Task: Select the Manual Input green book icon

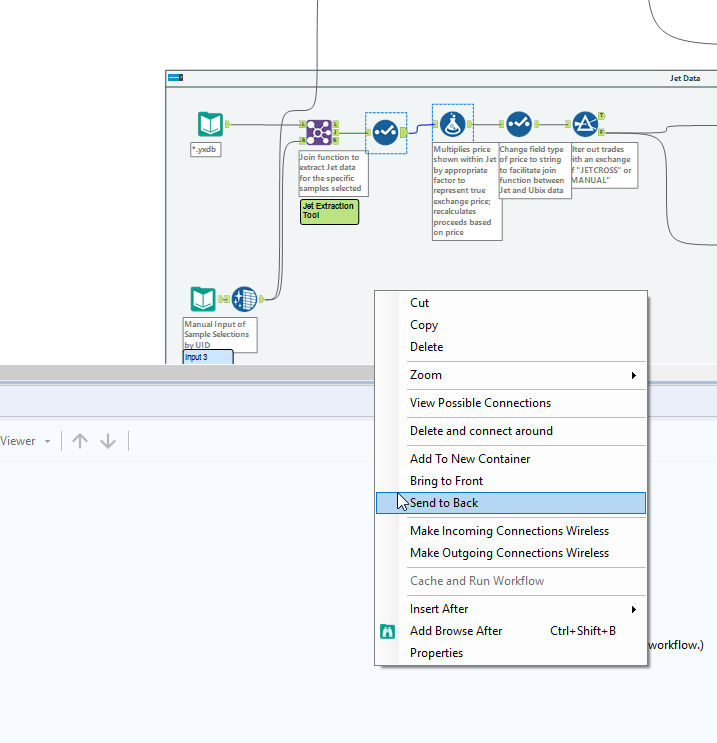Action: (x=203, y=299)
